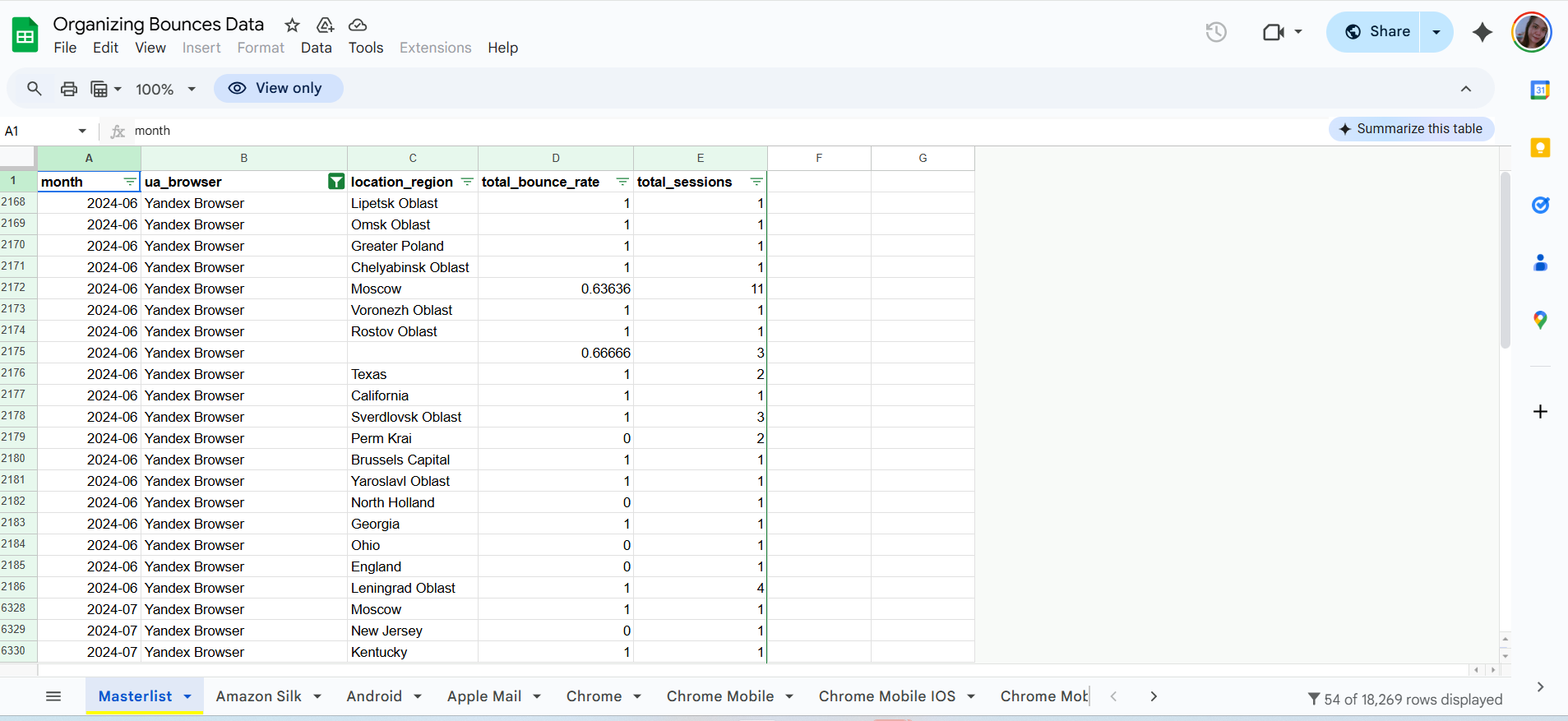
Task: Get add-ons with the plus icon
Action: [x=1540, y=411]
